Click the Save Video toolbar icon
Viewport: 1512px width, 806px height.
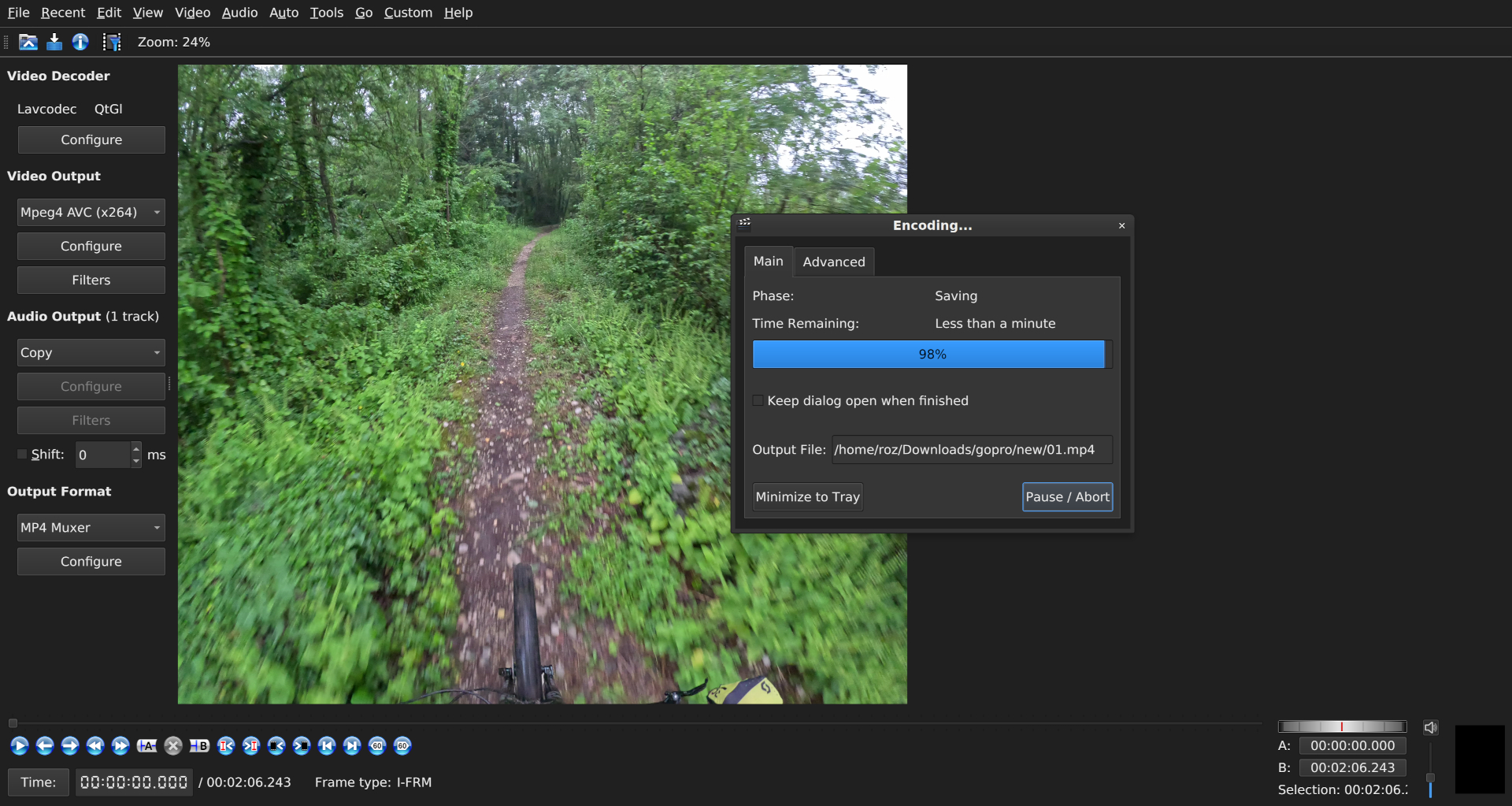click(54, 43)
